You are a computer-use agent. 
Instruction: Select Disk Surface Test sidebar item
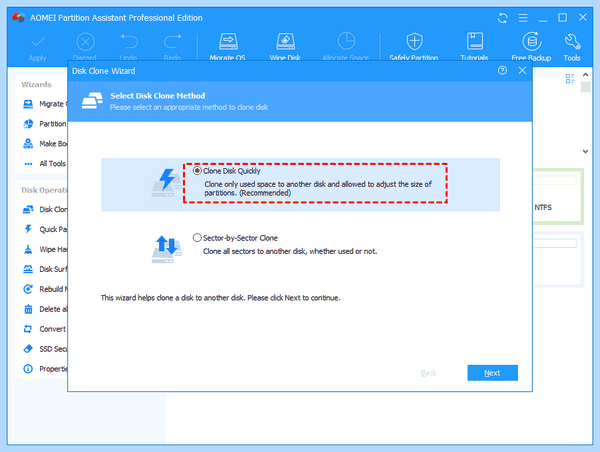[x=45, y=269]
